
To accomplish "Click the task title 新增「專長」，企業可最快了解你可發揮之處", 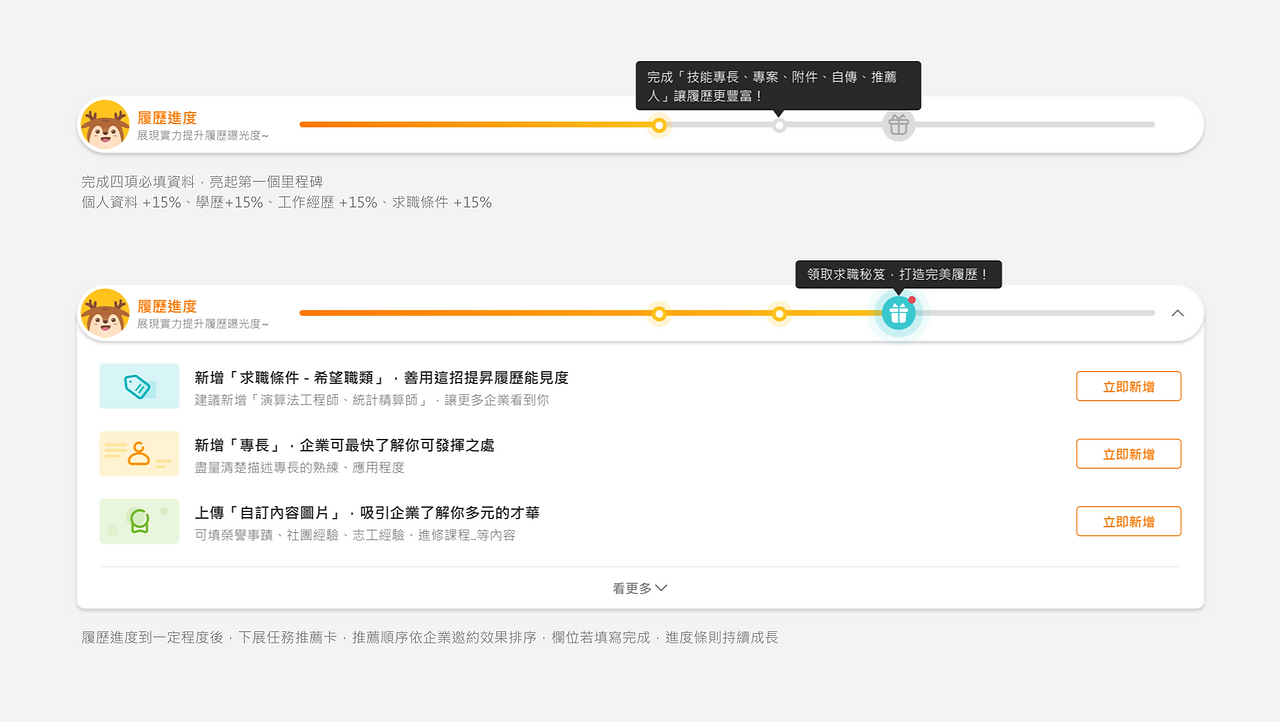I will tap(345, 445).
